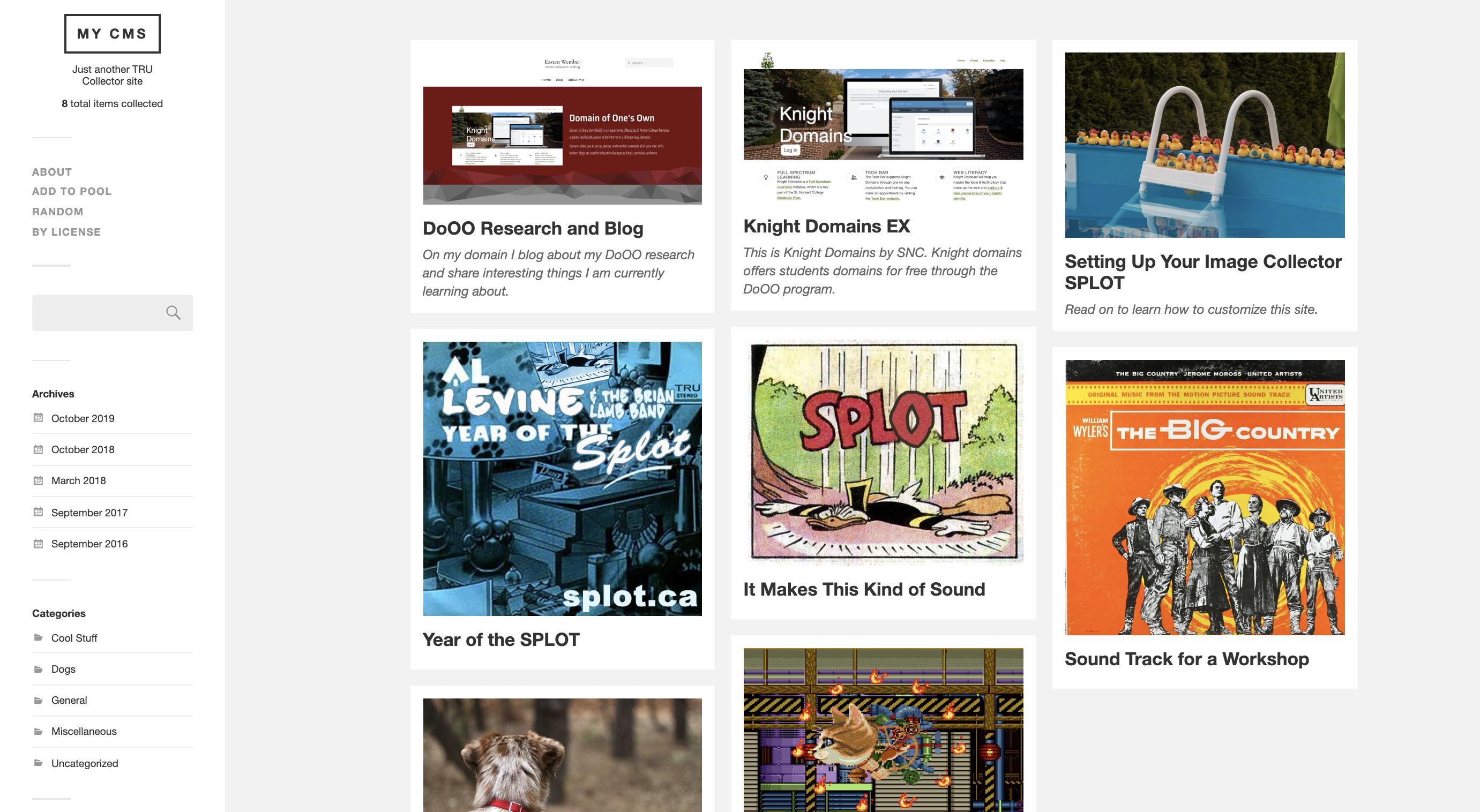This screenshot has width=1480, height=812.
Task: Open the October 2018 archive
Action: (x=83, y=449)
